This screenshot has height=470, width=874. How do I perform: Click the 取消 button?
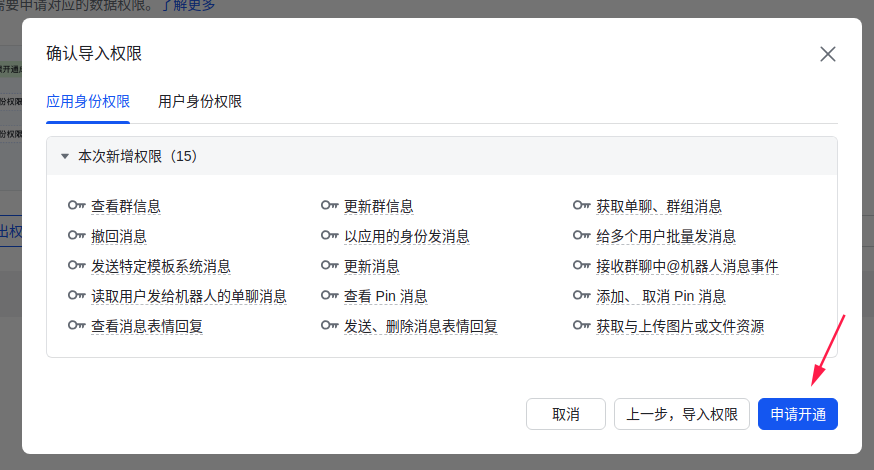[566, 414]
